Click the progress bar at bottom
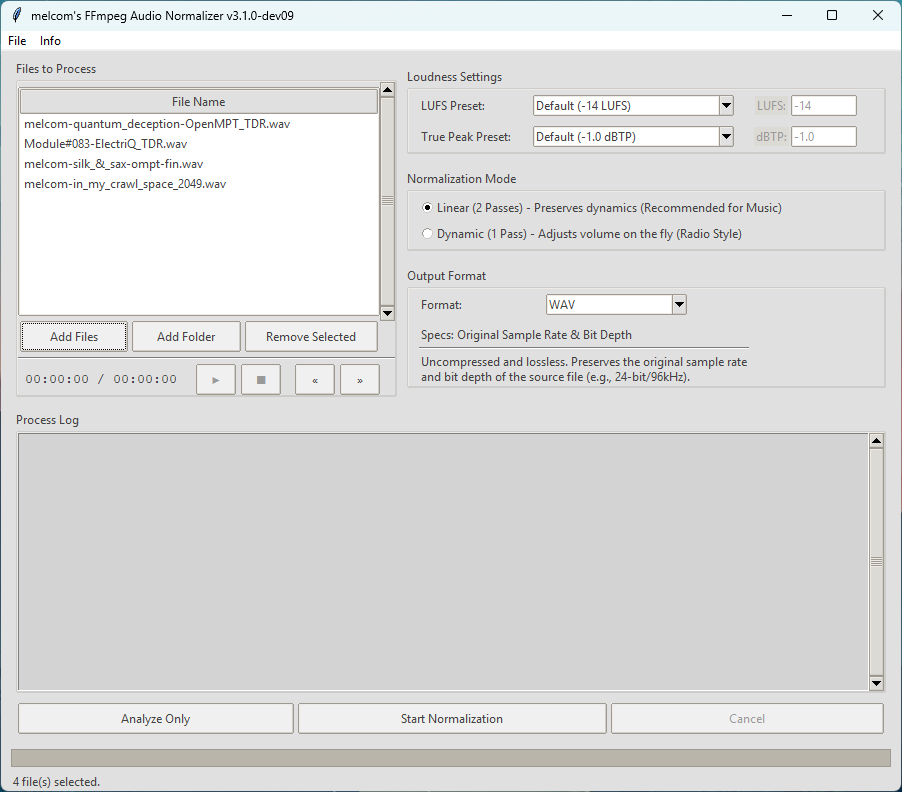 click(450, 758)
